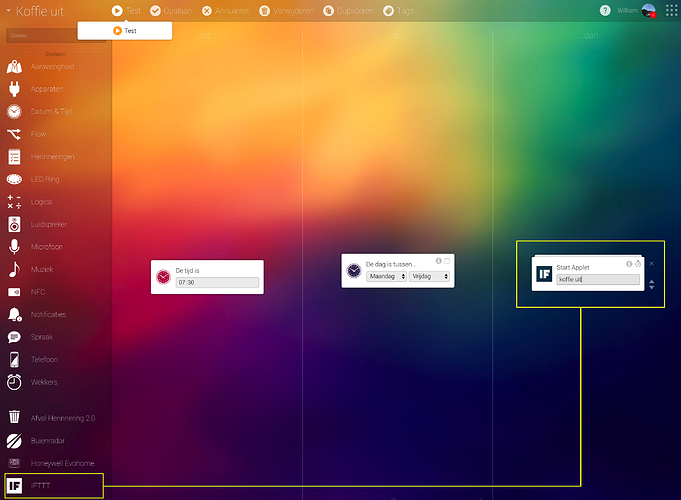Viewport: 681px width, 500px height.
Task: Open the apps grid icon top right
Action: pos(671,10)
